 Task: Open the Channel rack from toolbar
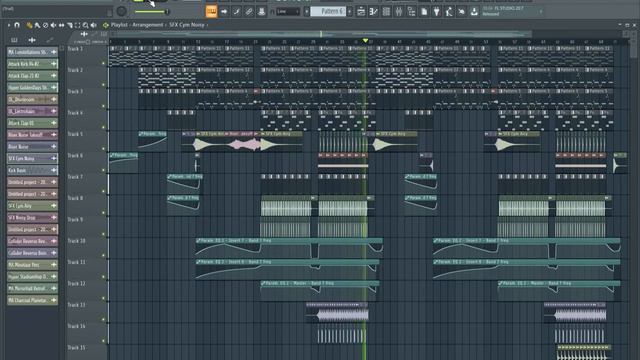coord(386,12)
